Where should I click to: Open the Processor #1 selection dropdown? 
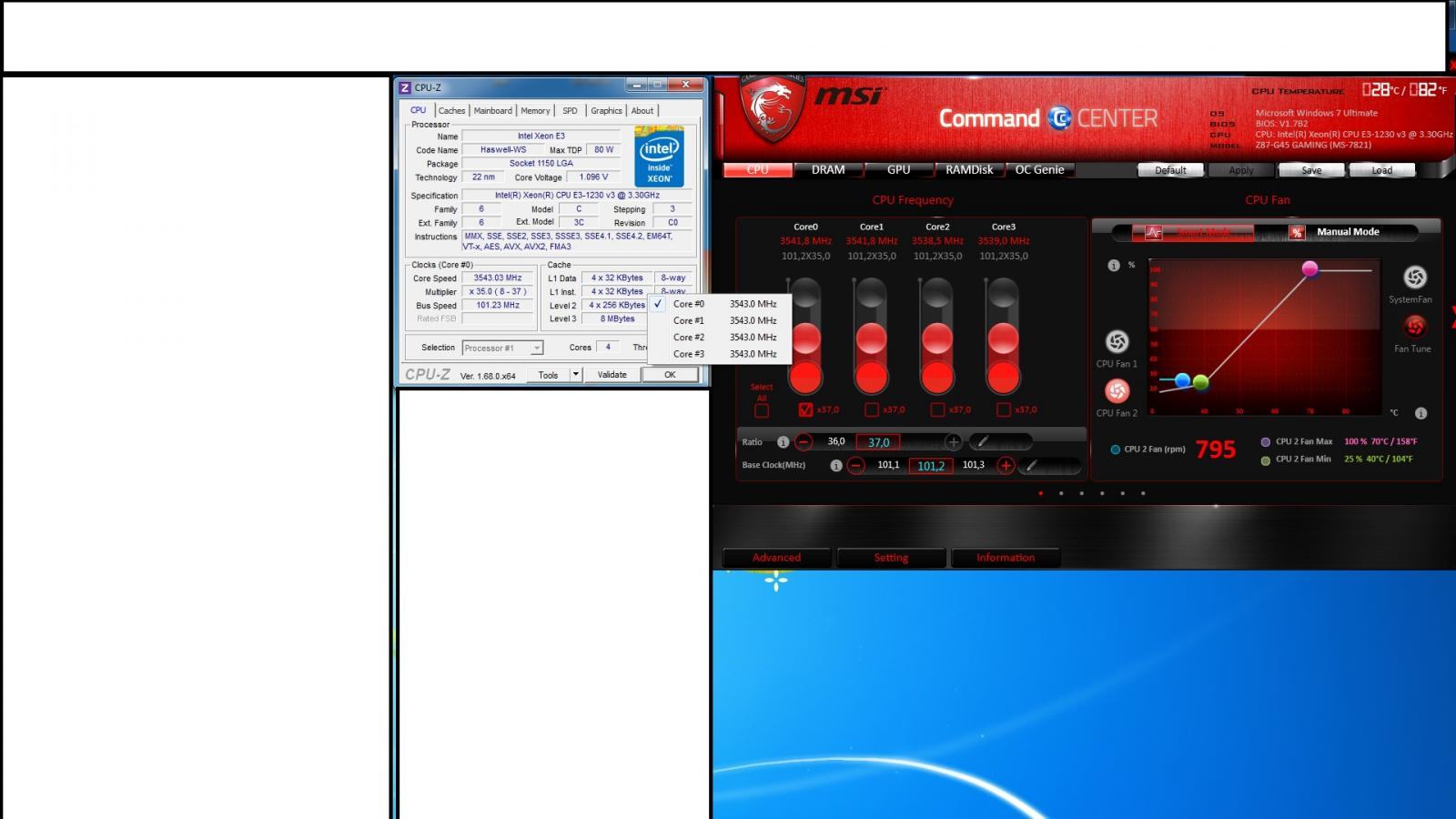tap(502, 348)
